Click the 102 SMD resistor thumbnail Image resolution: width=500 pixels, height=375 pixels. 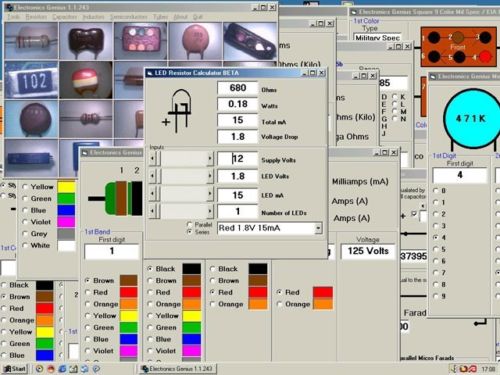pos(31,80)
